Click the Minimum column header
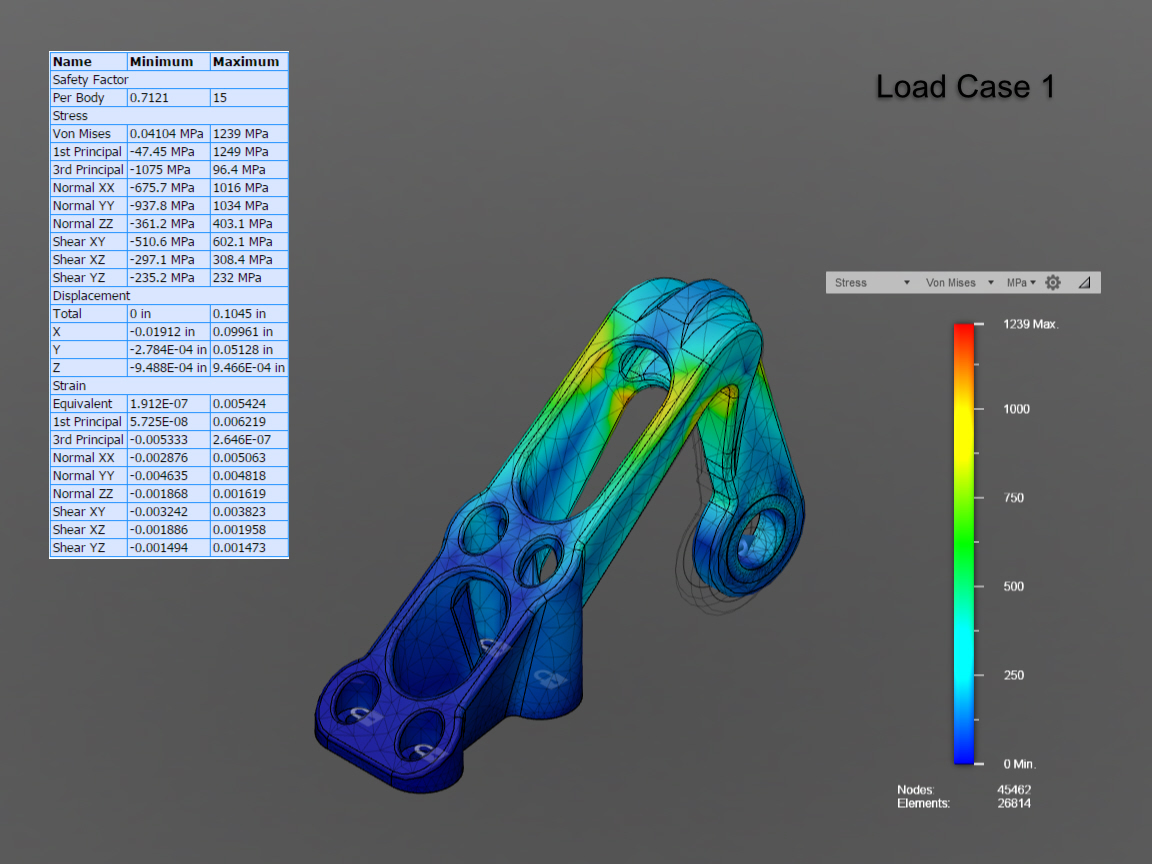 [x=168, y=62]
